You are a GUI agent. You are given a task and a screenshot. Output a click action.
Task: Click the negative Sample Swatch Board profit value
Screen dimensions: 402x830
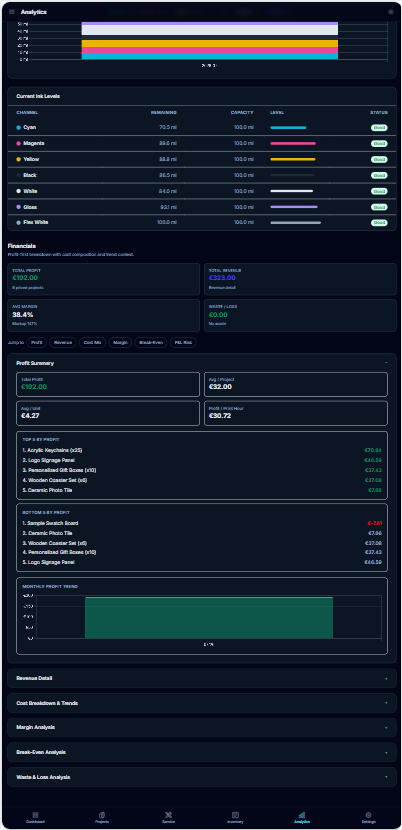coord(374,523)
